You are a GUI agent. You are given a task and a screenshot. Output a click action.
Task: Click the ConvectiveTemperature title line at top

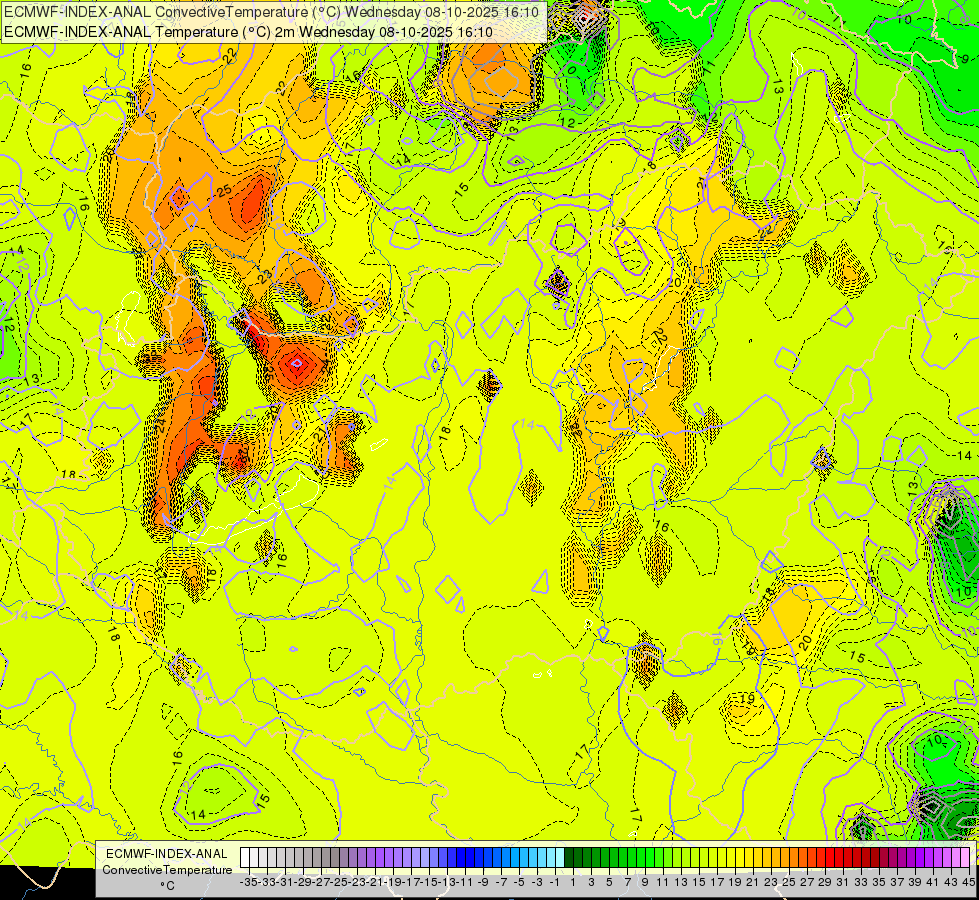pos(272,12)
